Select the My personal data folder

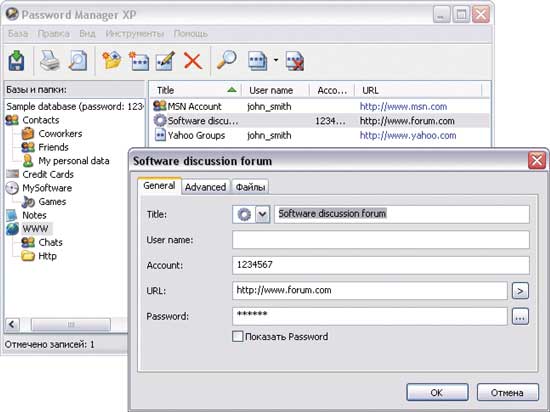tap(74, 161)
